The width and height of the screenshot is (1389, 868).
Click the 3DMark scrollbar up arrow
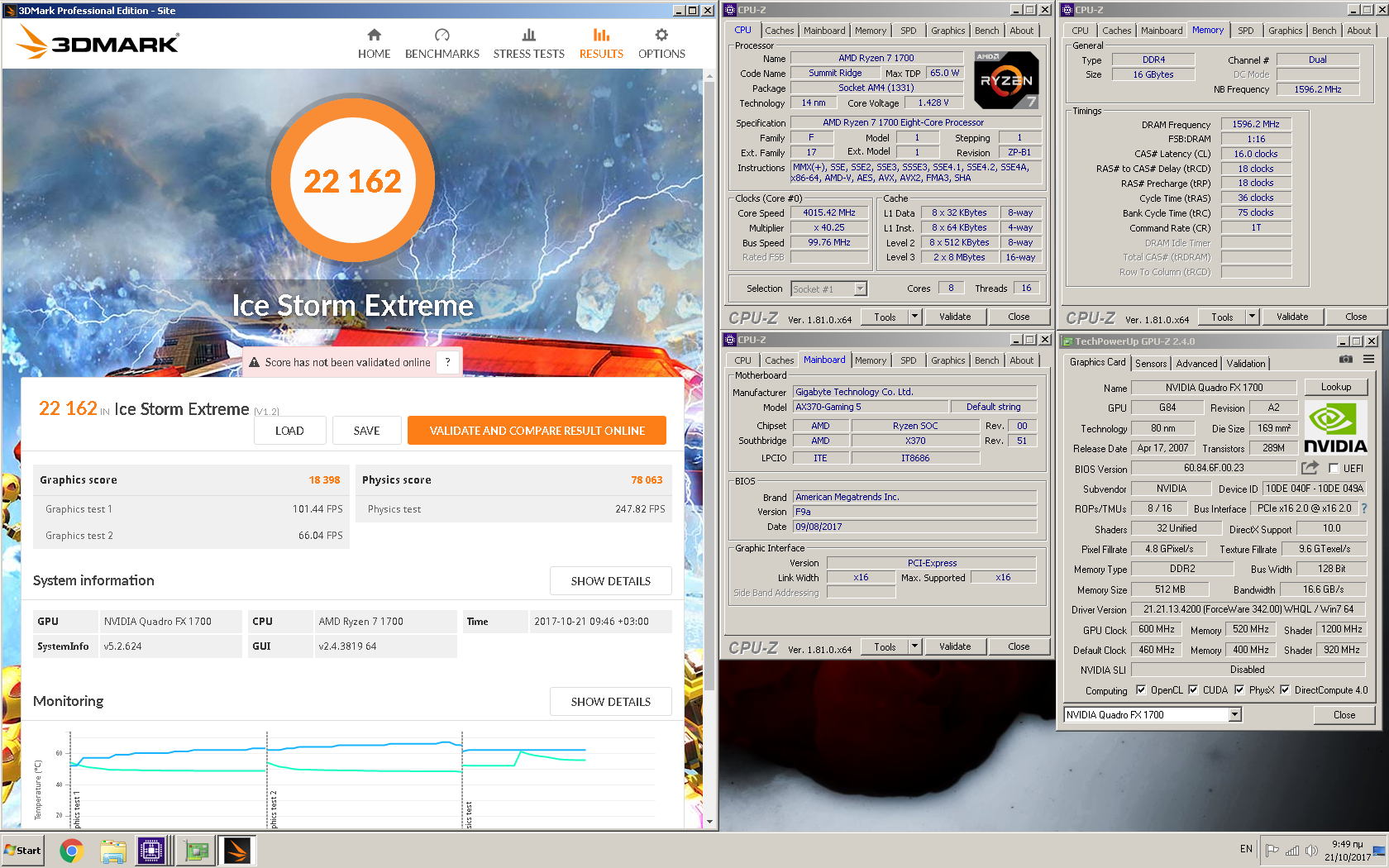click(x=709, y=75)
